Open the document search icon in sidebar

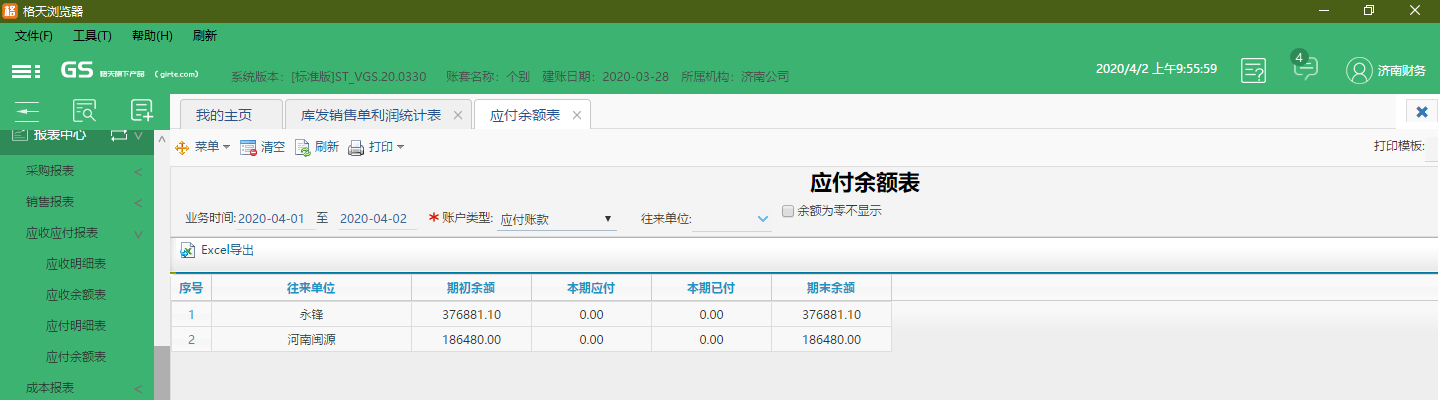pyautogui.click(x=85, y=110)
